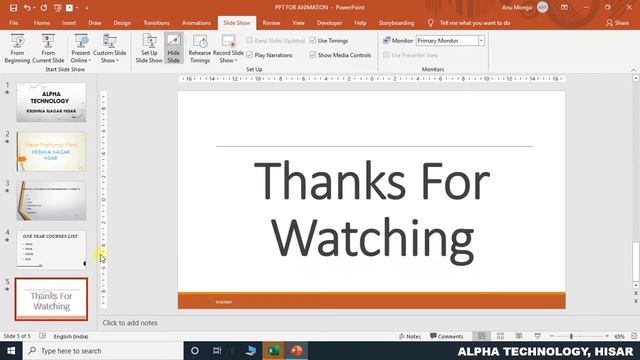
Task: Click English (India) language indicator
Action: coord(71,336)
